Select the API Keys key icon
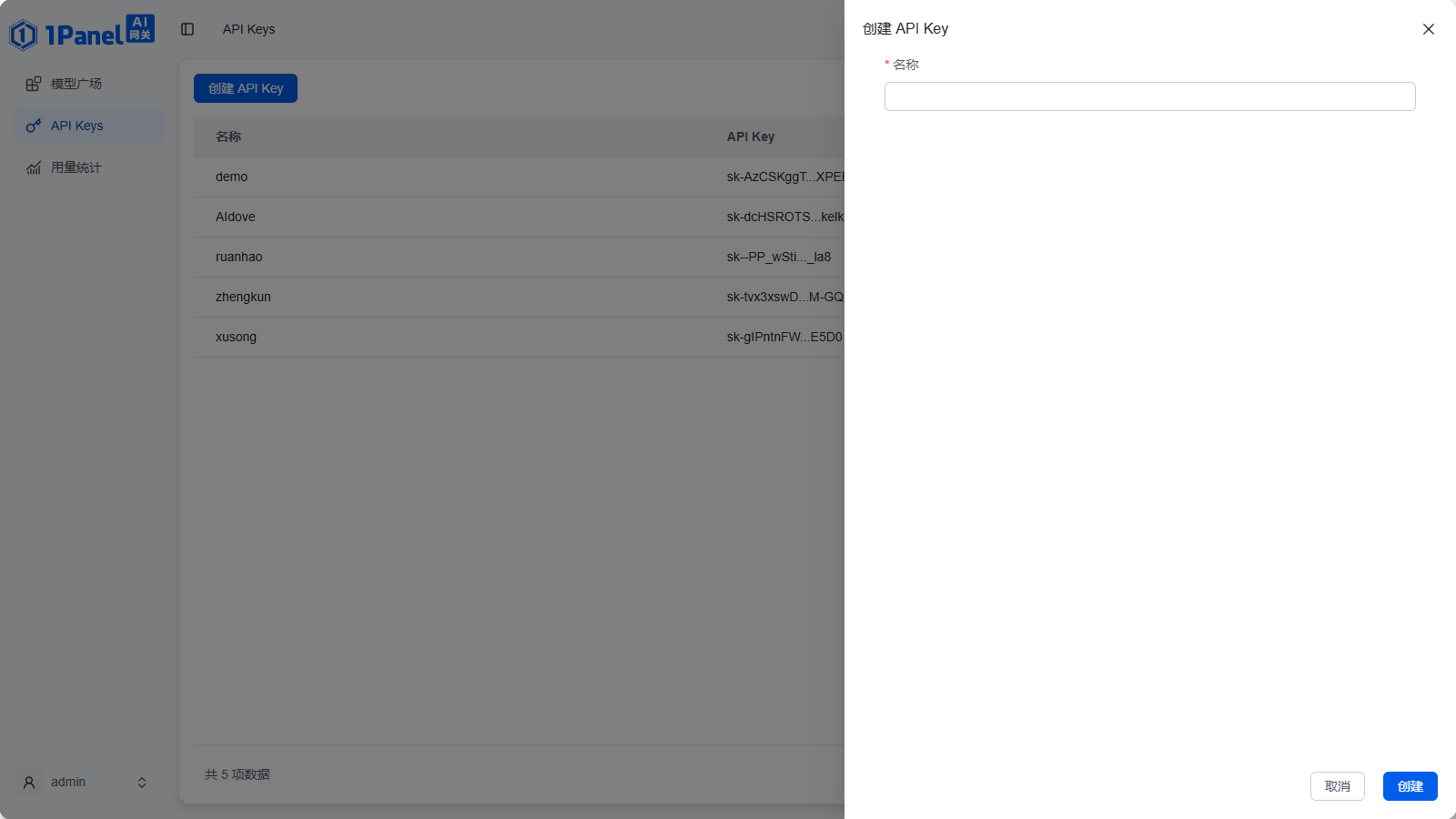The image size is (1456, 819). (x=34, y=126)
